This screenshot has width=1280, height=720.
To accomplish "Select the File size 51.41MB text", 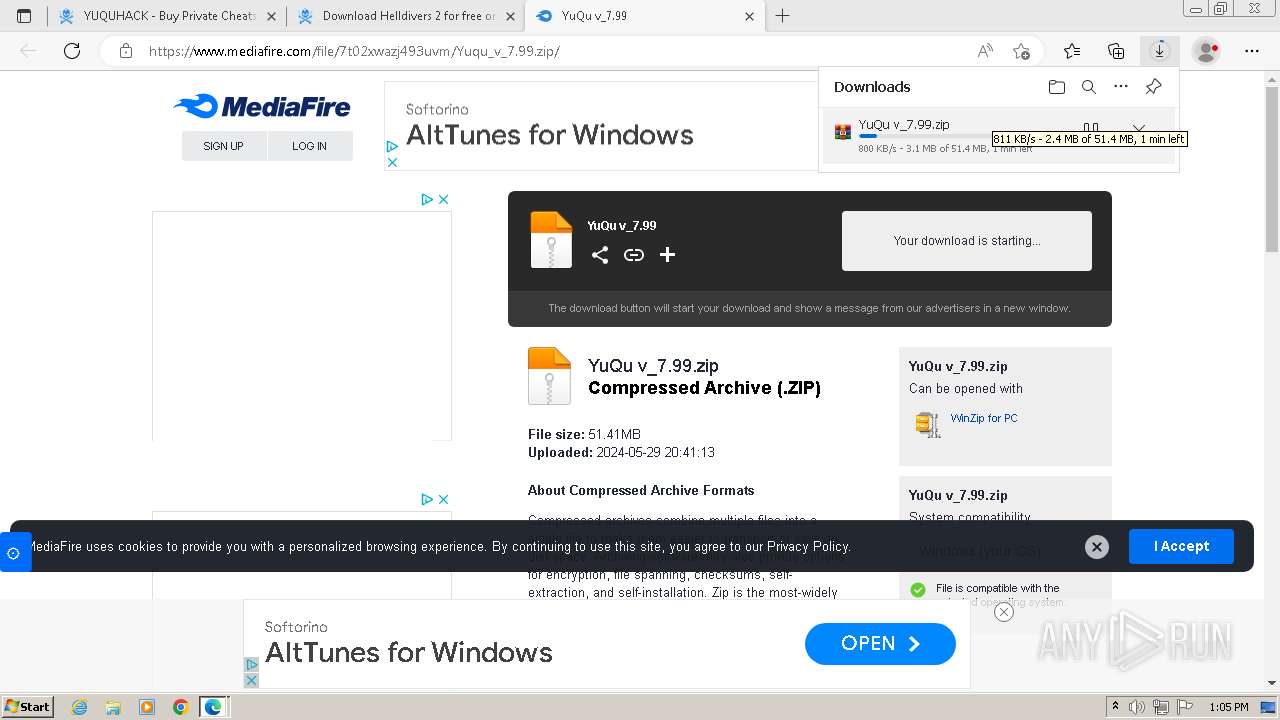I will [x=584, y=434].
